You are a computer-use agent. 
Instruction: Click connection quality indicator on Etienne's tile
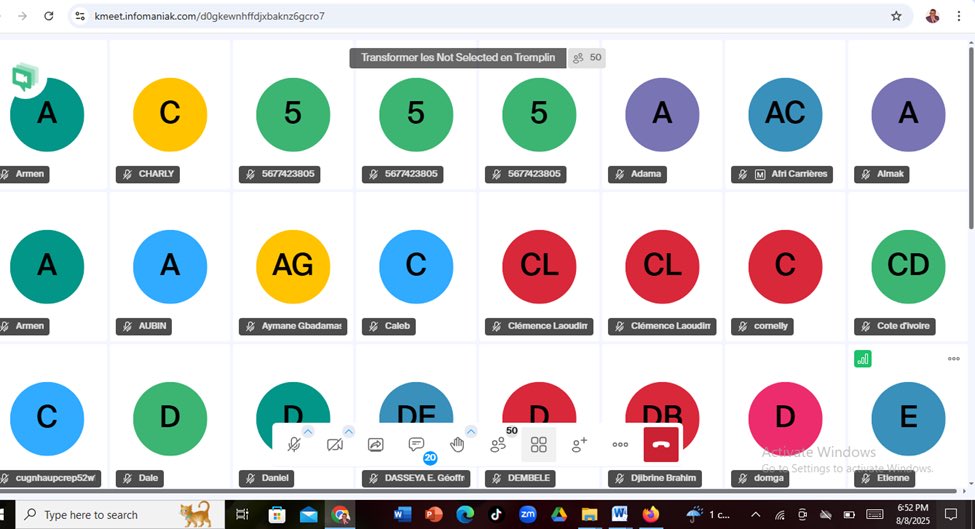862,359
